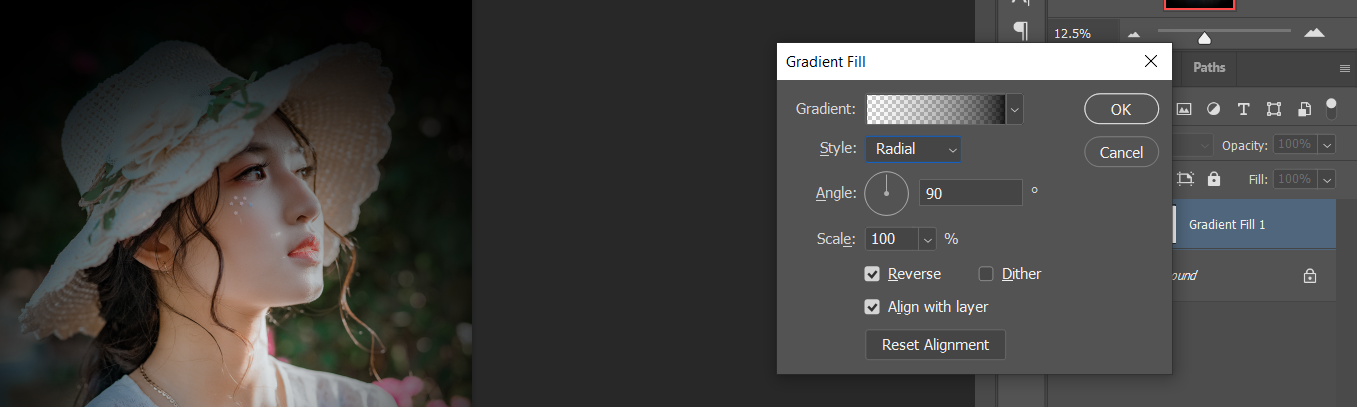The width and height of the screenshot is (1357, 407).
Task: Enable the Dither checkbox
Action: [x=986, y=274]
